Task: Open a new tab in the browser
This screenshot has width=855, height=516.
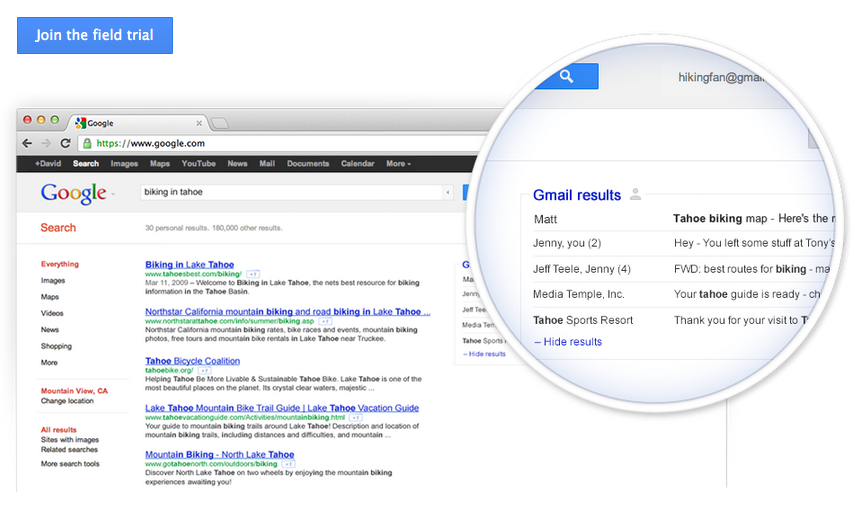Action: [220, 123]
